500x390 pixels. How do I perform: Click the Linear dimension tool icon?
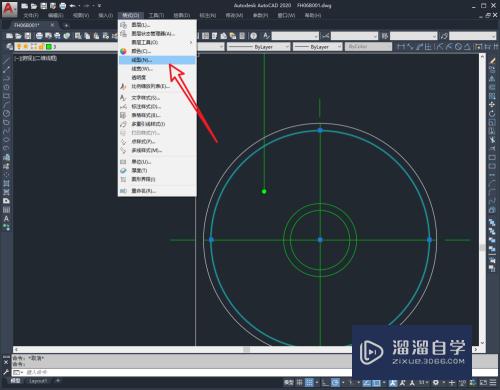[x=401, y=47]
